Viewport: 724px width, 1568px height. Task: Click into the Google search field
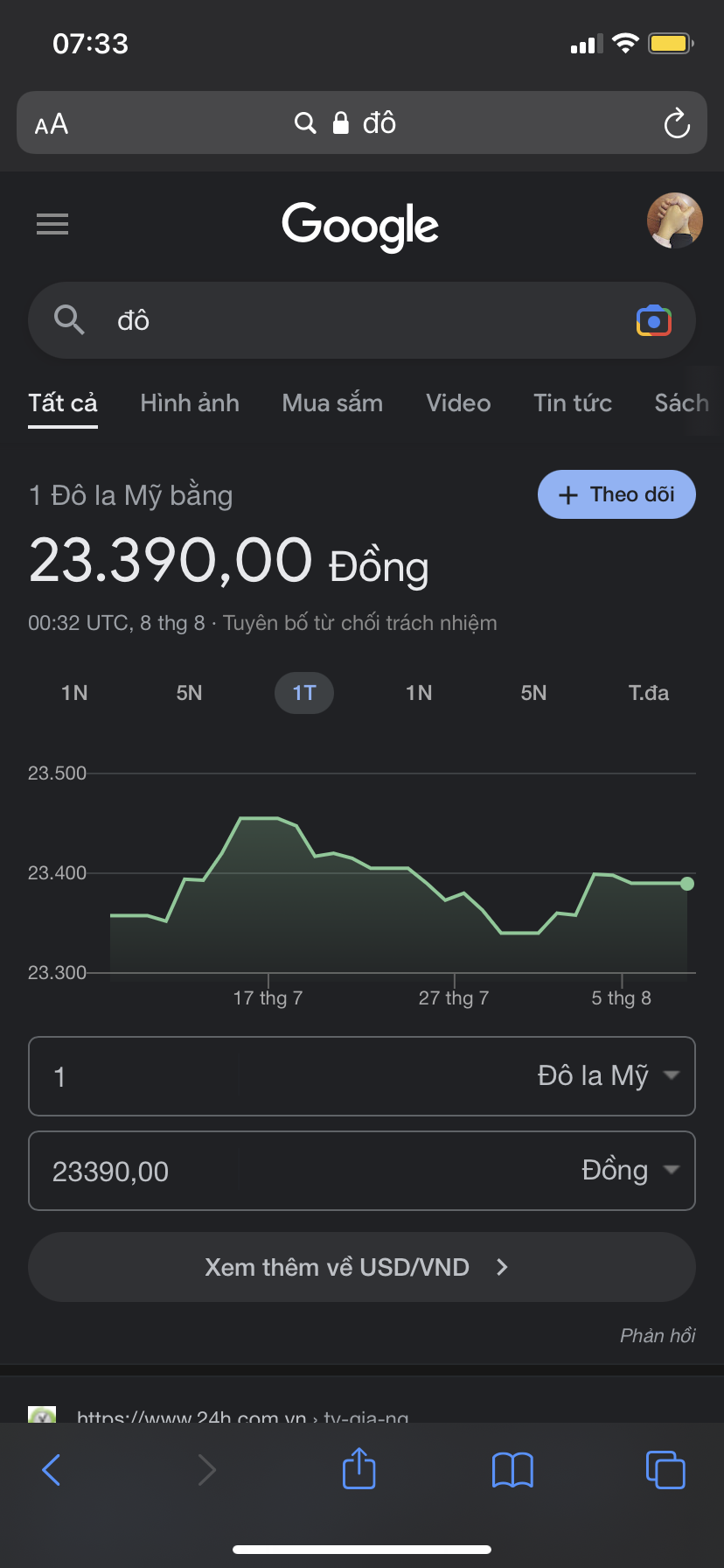pyautogui.click(x=362, y=320)
